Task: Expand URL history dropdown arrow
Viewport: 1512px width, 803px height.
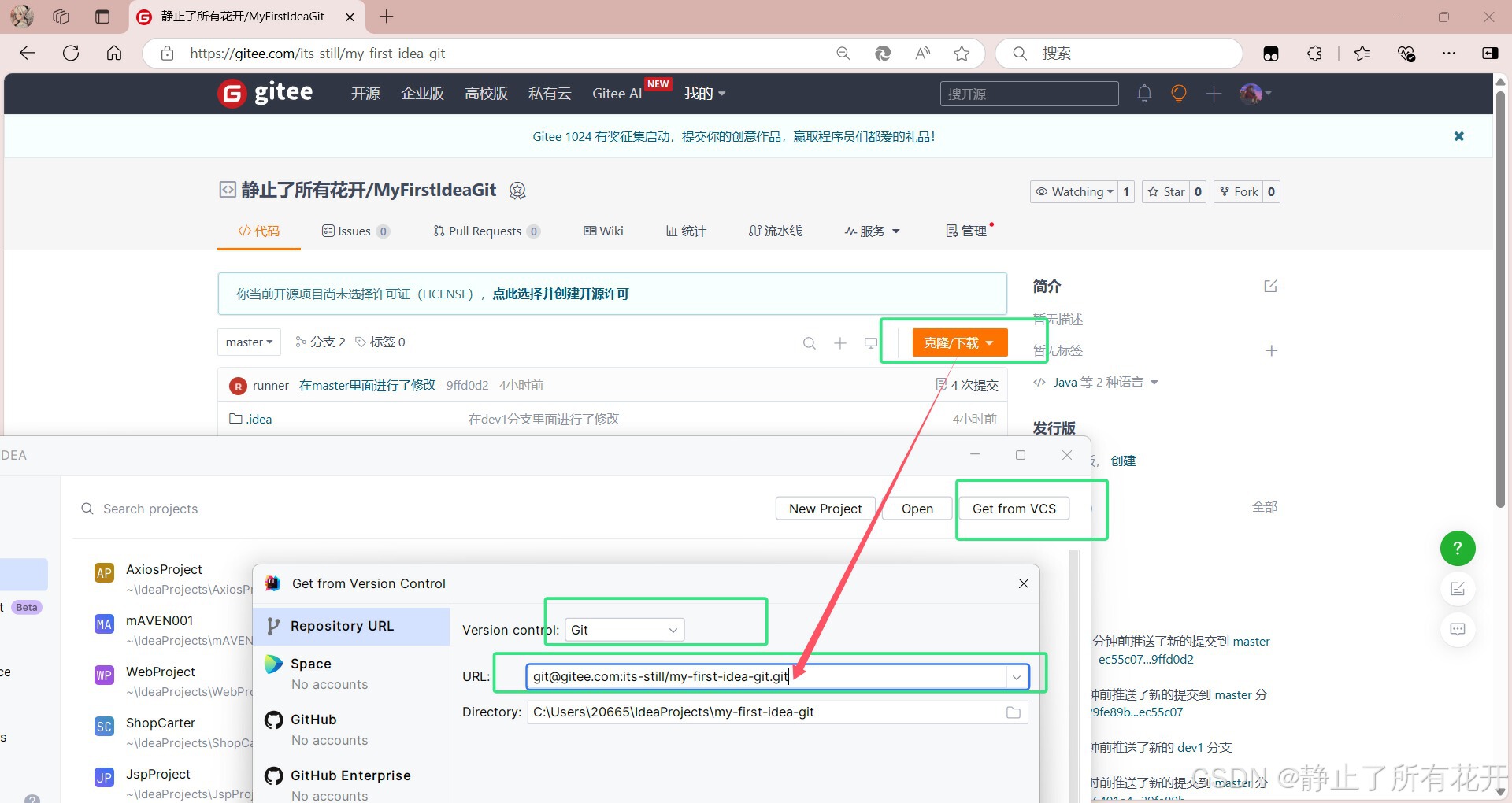Action: click(1017, 677)
